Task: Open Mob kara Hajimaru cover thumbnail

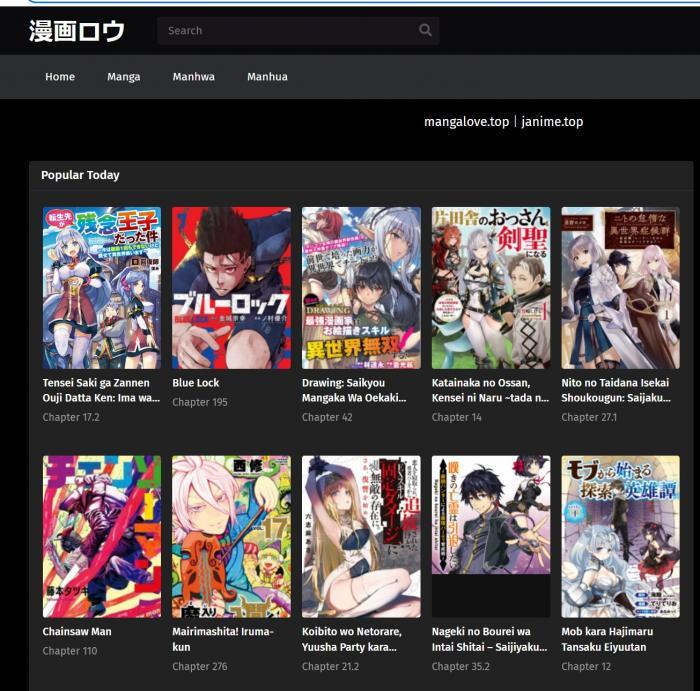Action: pos(620,537)
